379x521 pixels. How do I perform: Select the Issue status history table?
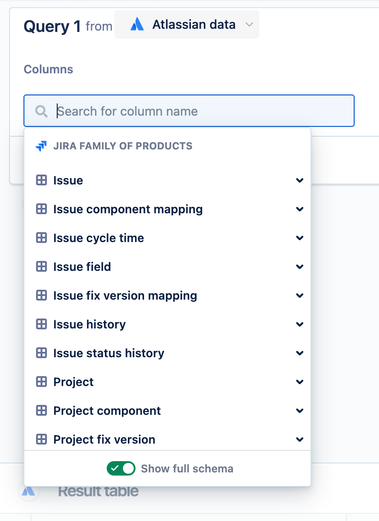(x=167, y=353)
